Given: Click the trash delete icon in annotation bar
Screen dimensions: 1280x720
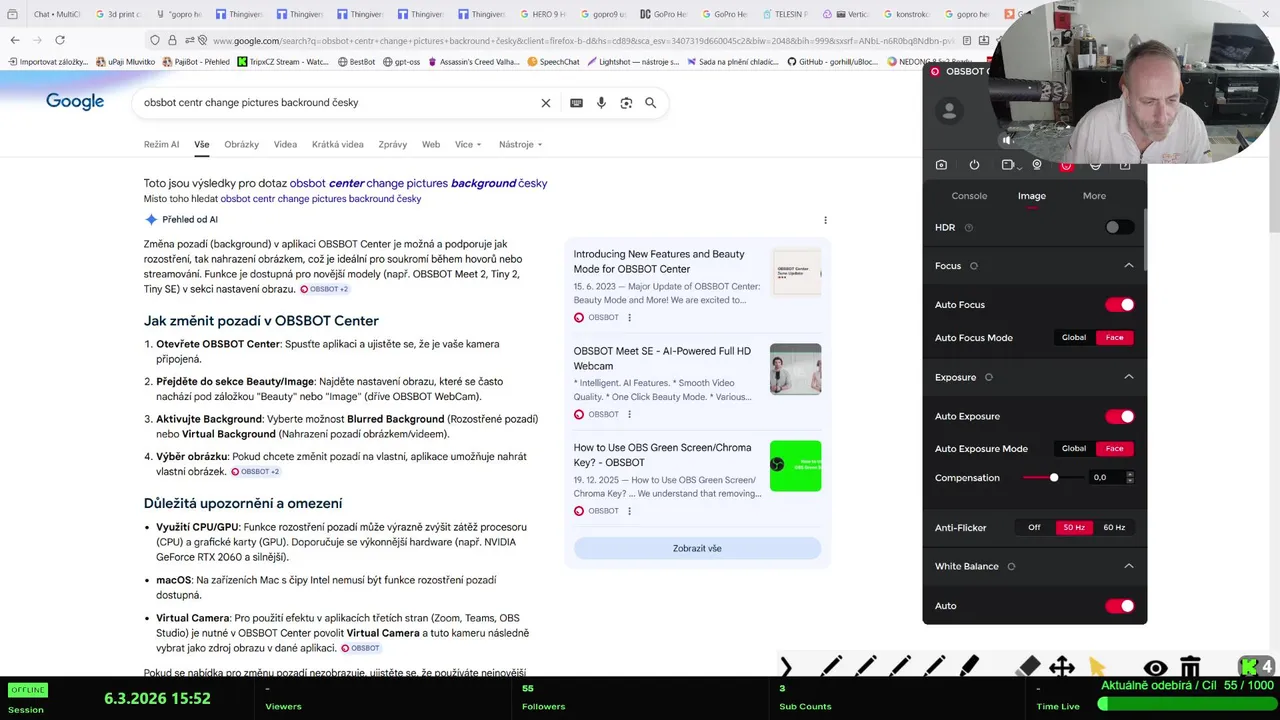Looking at the screenshot, I should 1190,667.
